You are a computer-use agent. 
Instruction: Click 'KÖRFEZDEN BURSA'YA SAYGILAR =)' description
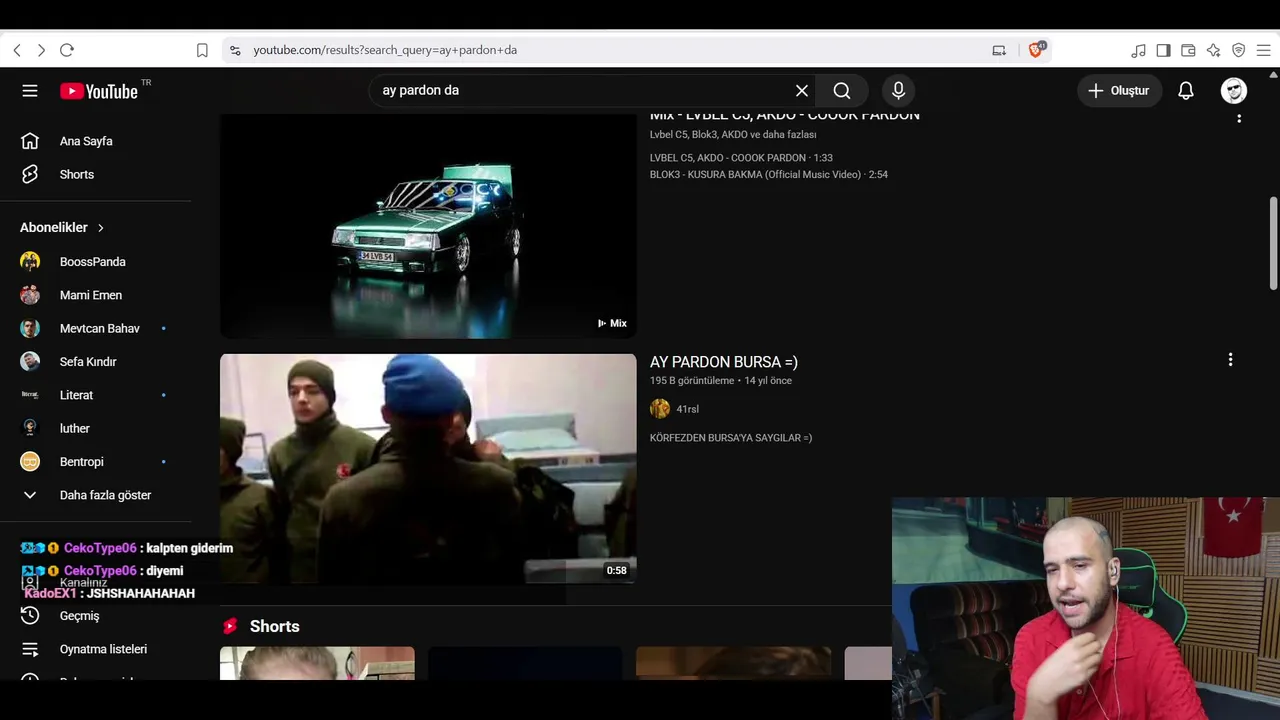click(731, 438)
